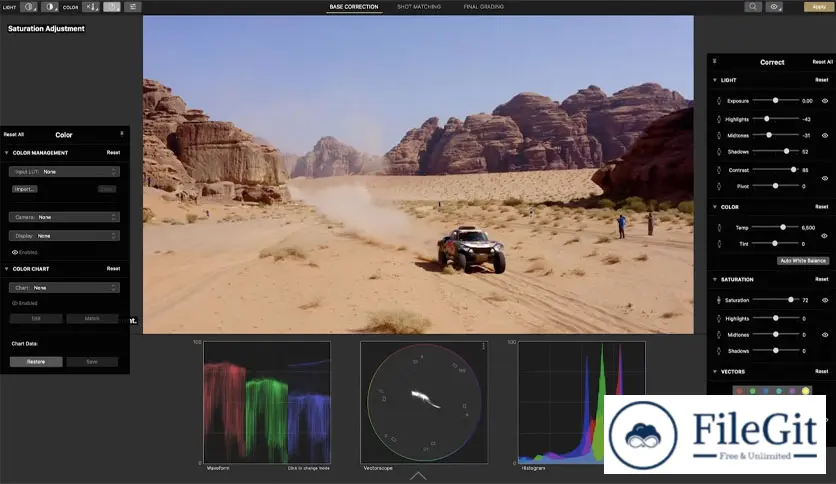Click Reset All in Correct panel

[822, 62]
